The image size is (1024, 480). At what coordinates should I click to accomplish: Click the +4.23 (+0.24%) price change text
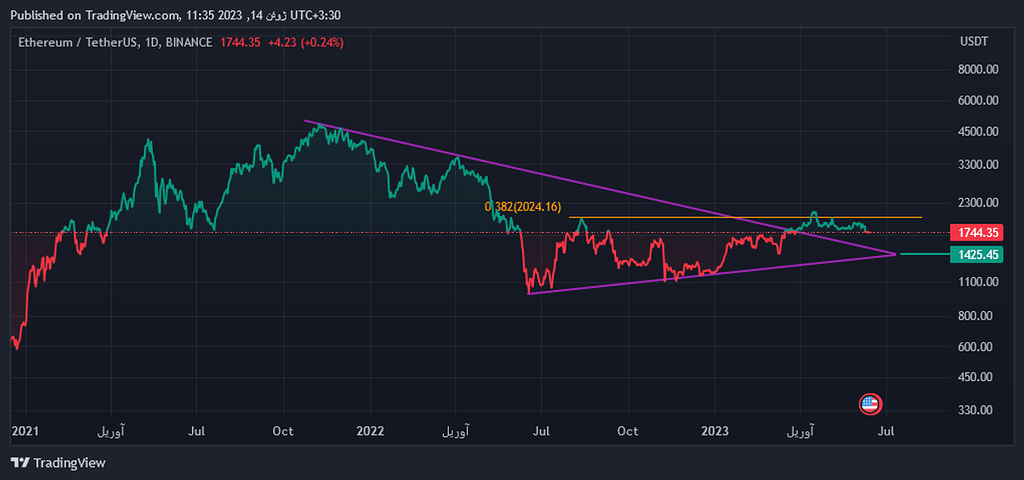click(305, 42)
